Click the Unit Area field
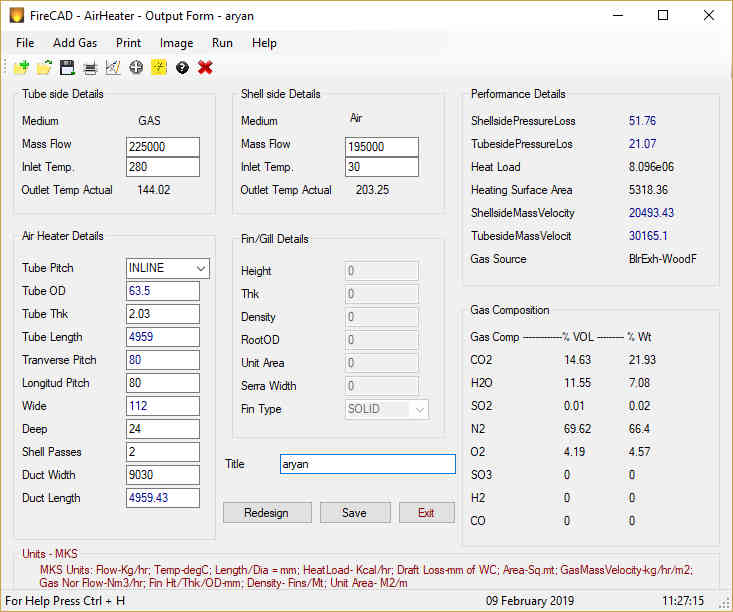The height and width of the screenshot is (612, 733). [381, 363]
